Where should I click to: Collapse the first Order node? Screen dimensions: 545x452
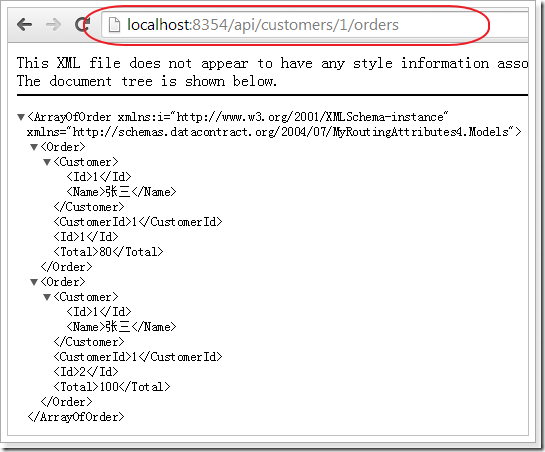point(34,147)
